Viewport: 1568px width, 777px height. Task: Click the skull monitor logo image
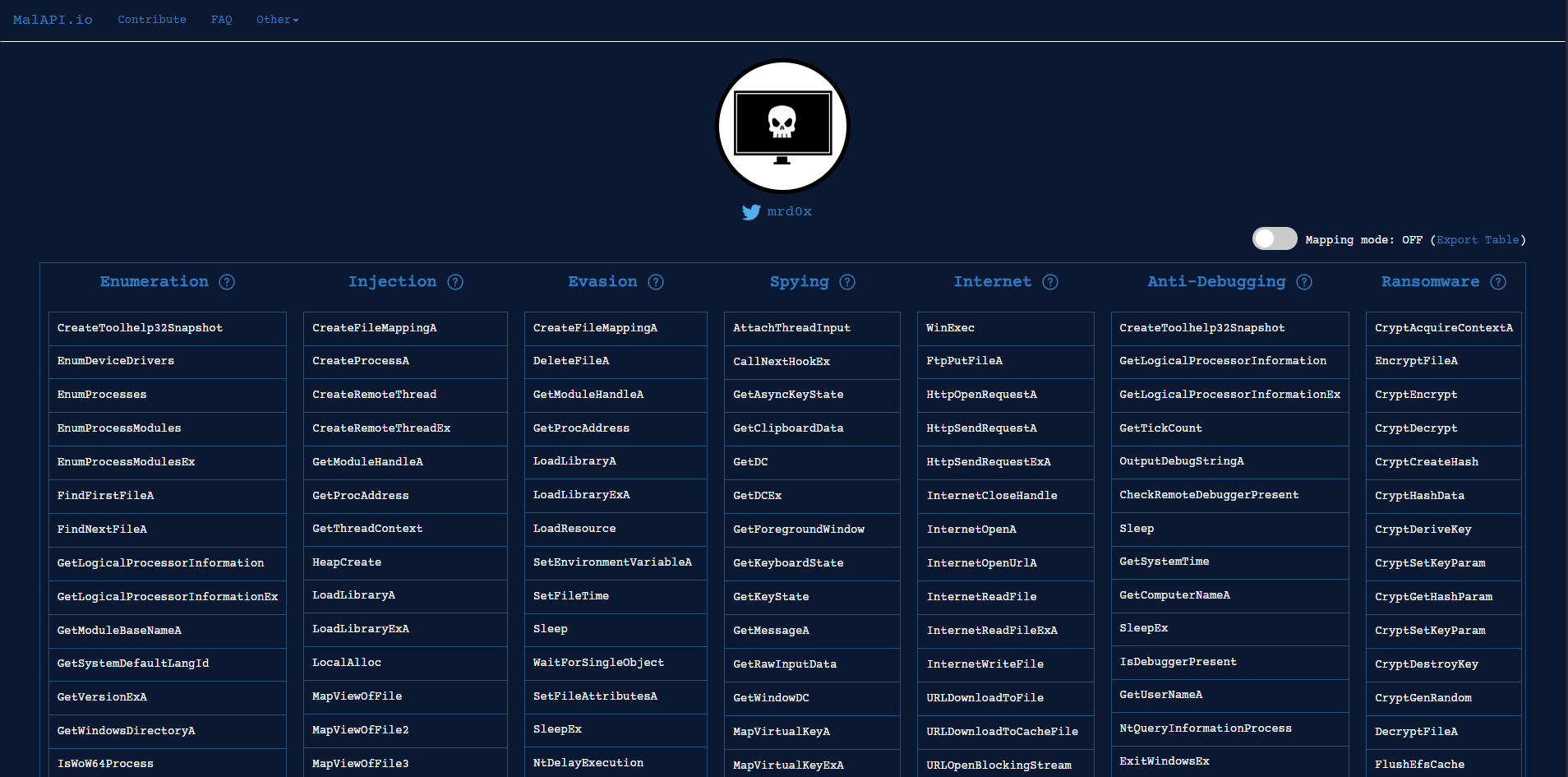[x=782, y=126]
